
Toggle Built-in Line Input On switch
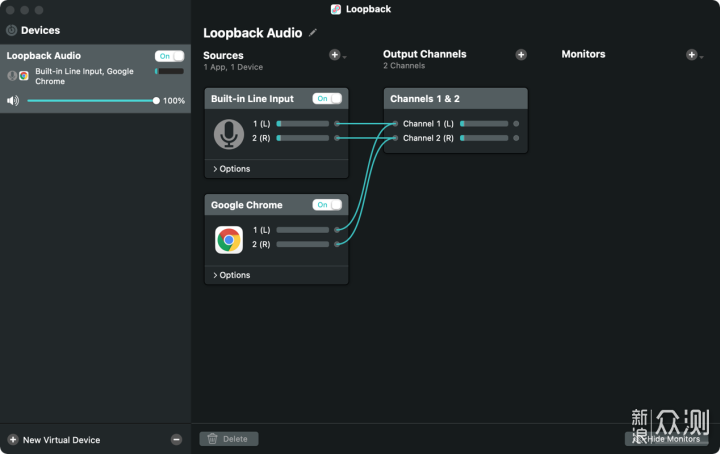[327, 99]
